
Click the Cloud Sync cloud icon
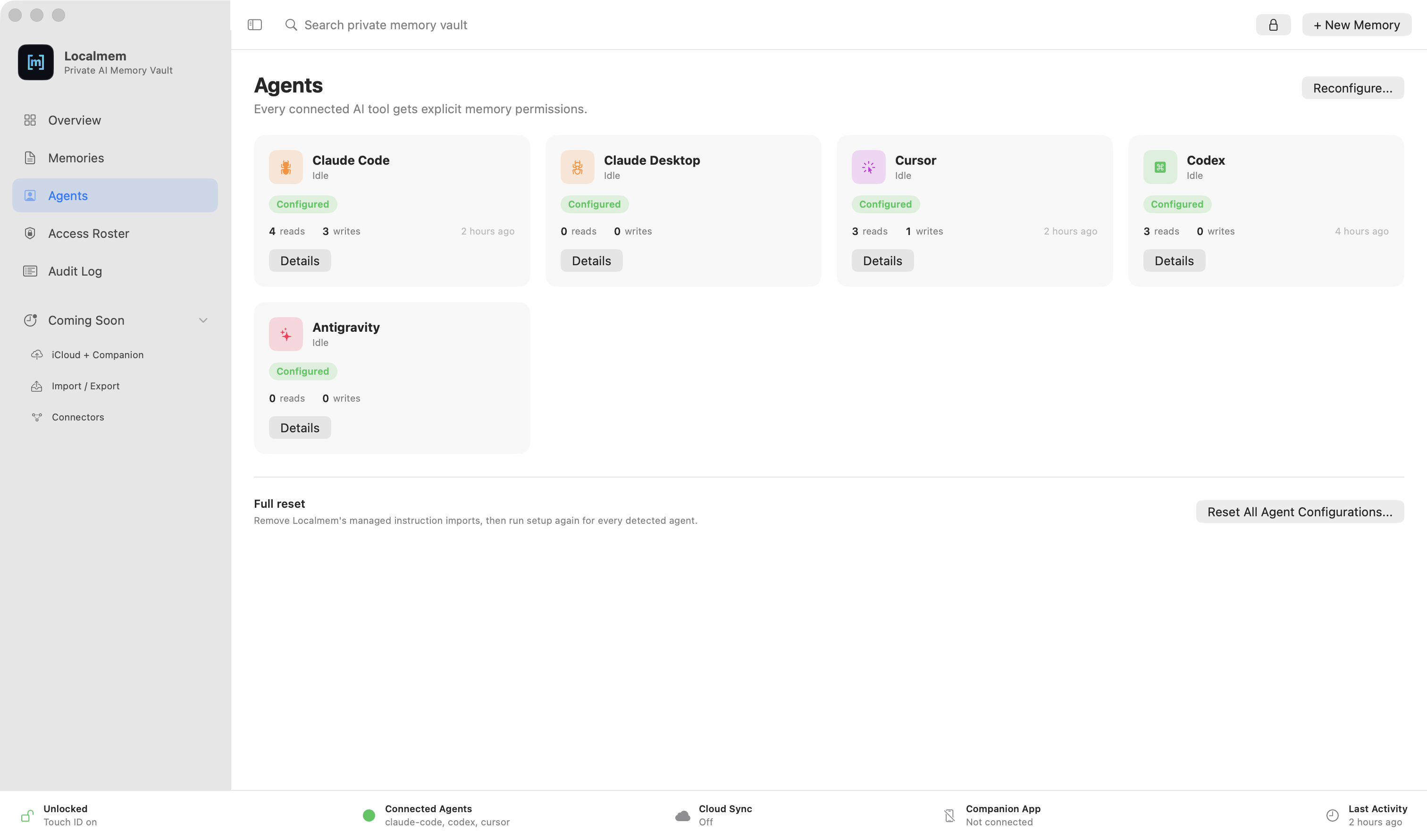pyautogui.click(x=683, y=815)
